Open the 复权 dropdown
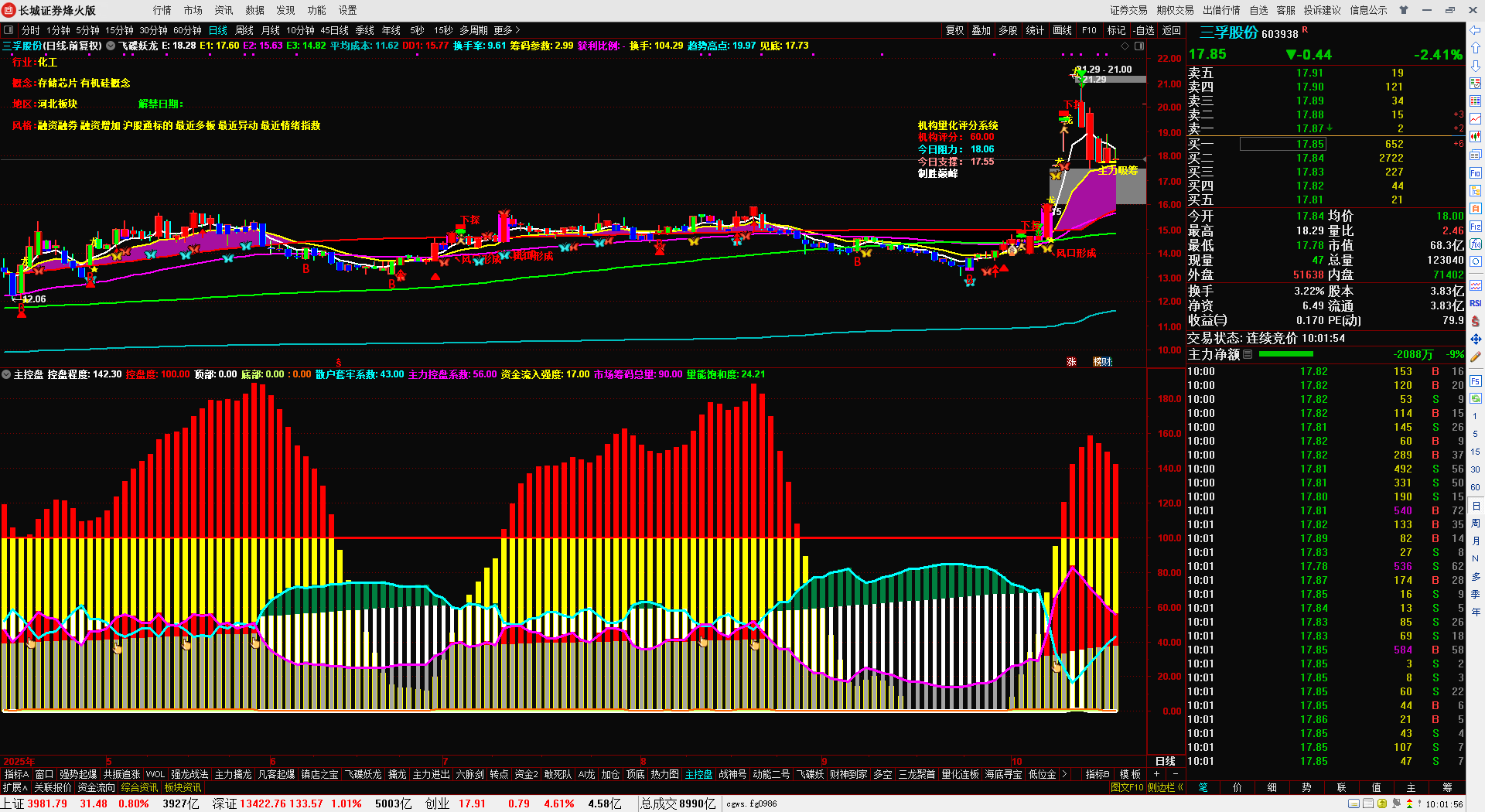 pos(955,30)
